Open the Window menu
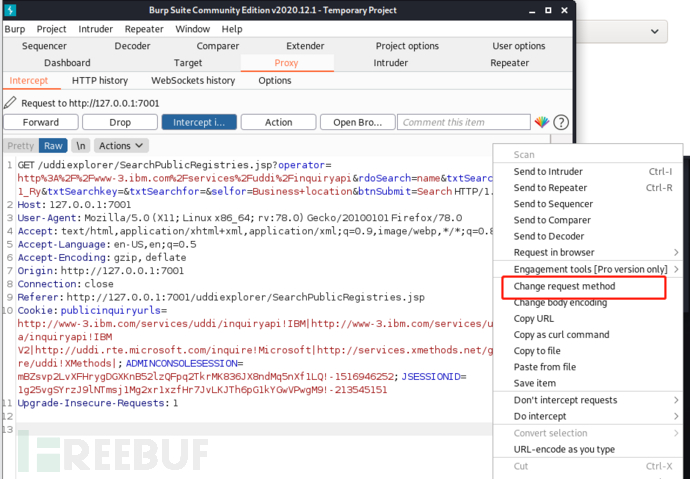The width and height of the screenshot is (690, 479). 192,29
